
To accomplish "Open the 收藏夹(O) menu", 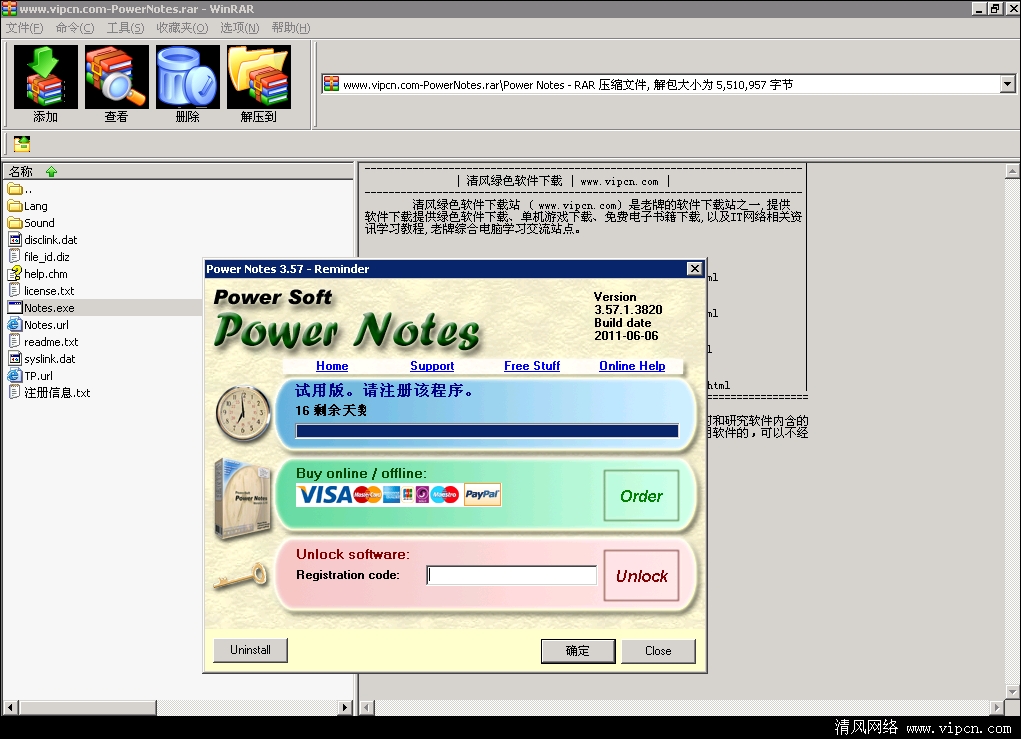I will click(182, 27).
